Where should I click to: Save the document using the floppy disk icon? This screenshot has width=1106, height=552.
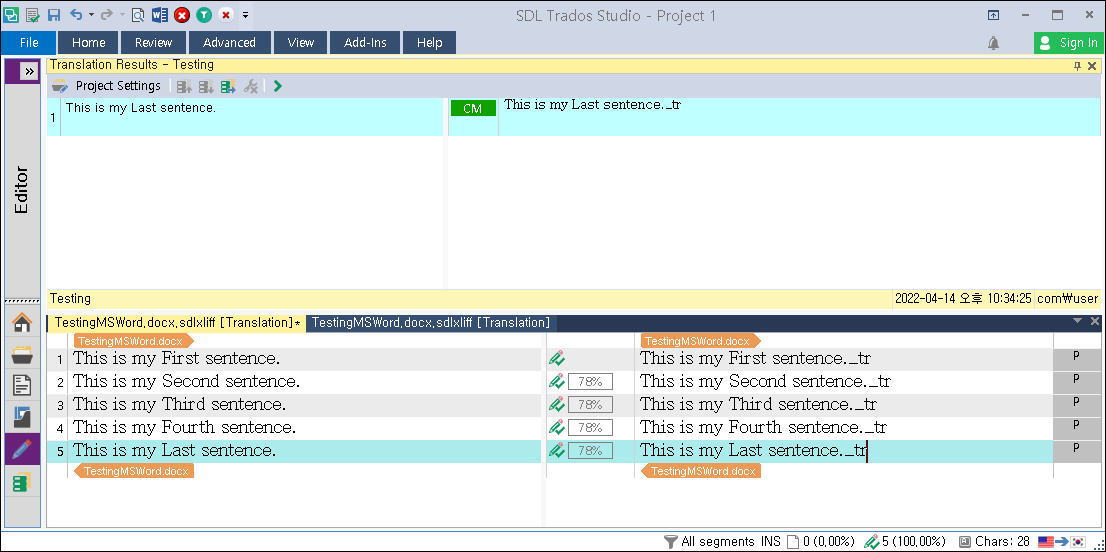[x=54, y=14]
